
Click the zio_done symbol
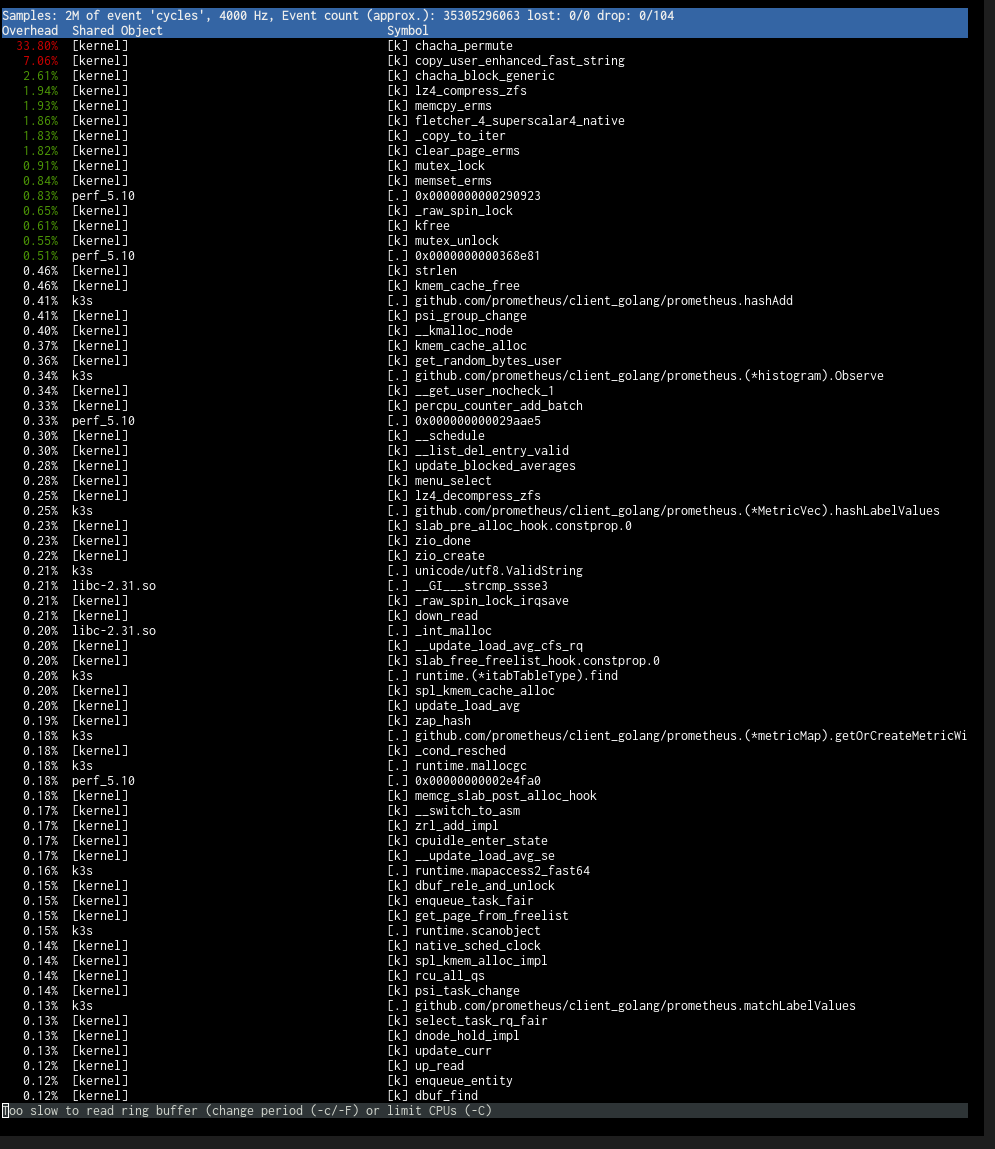[443, 542]
